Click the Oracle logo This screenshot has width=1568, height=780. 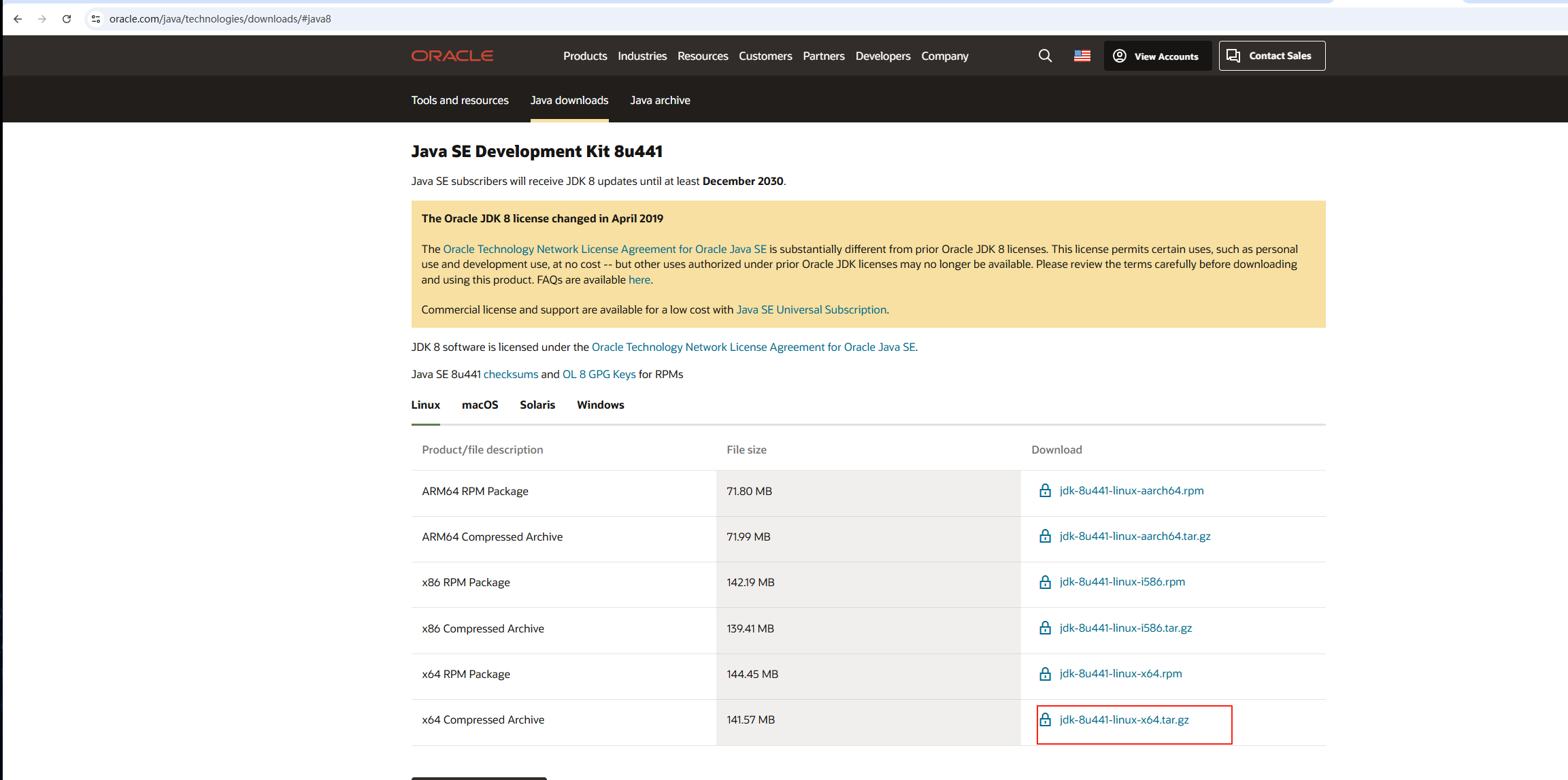point(452,56)
